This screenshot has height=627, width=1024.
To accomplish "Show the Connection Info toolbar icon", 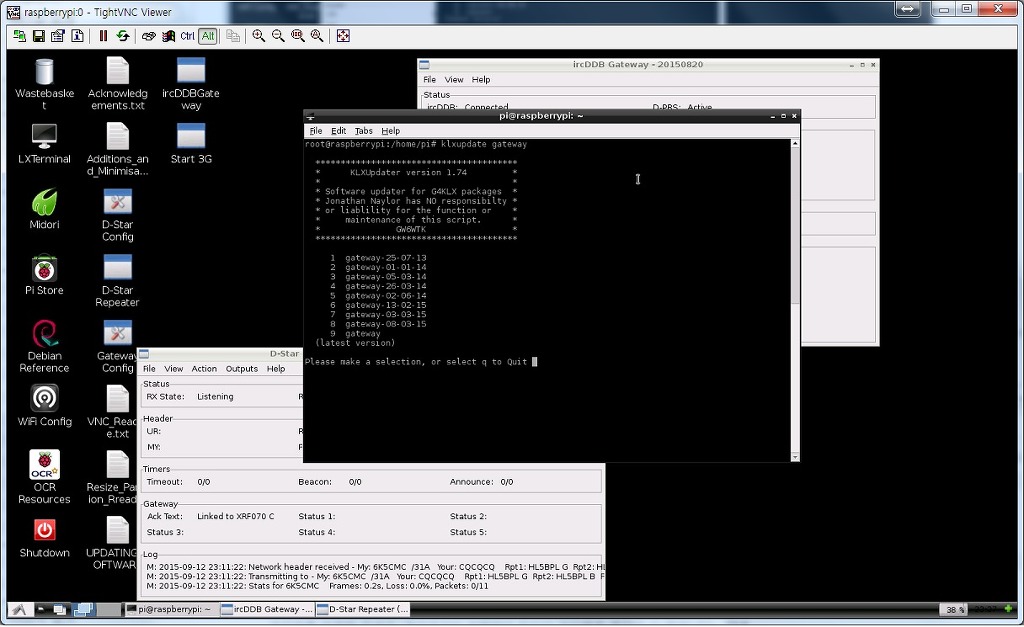I will (77, 36).
